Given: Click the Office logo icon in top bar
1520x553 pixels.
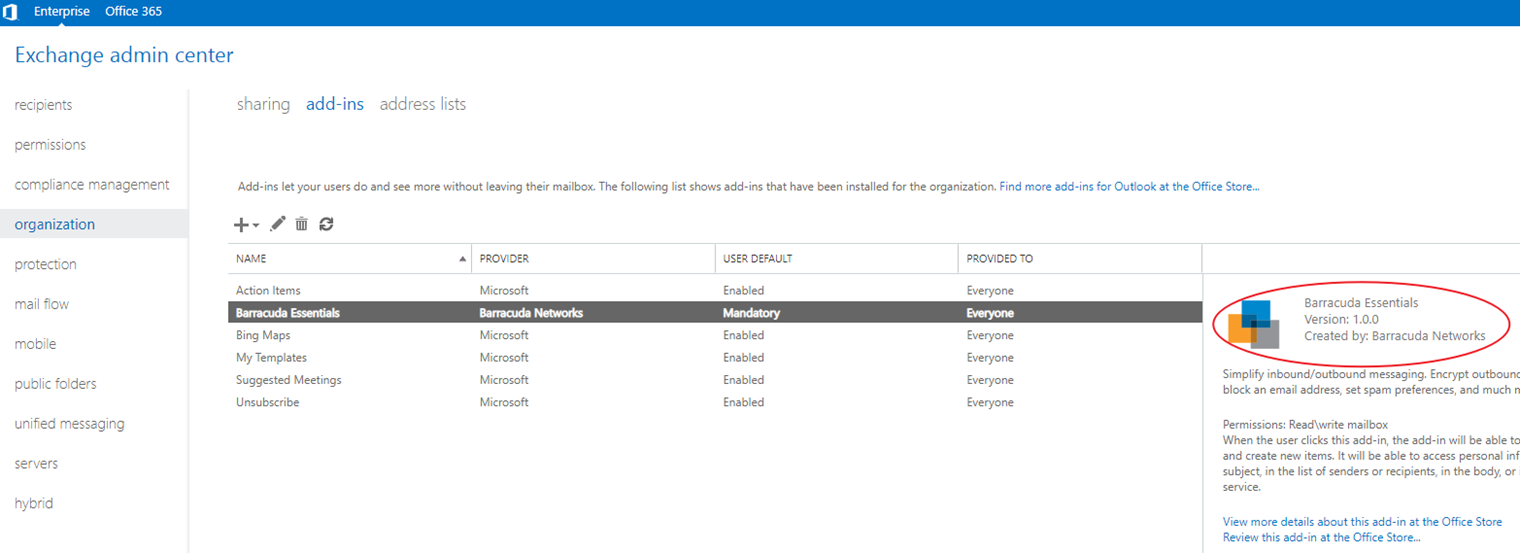Looking at the screenshot, I should 10,12.
